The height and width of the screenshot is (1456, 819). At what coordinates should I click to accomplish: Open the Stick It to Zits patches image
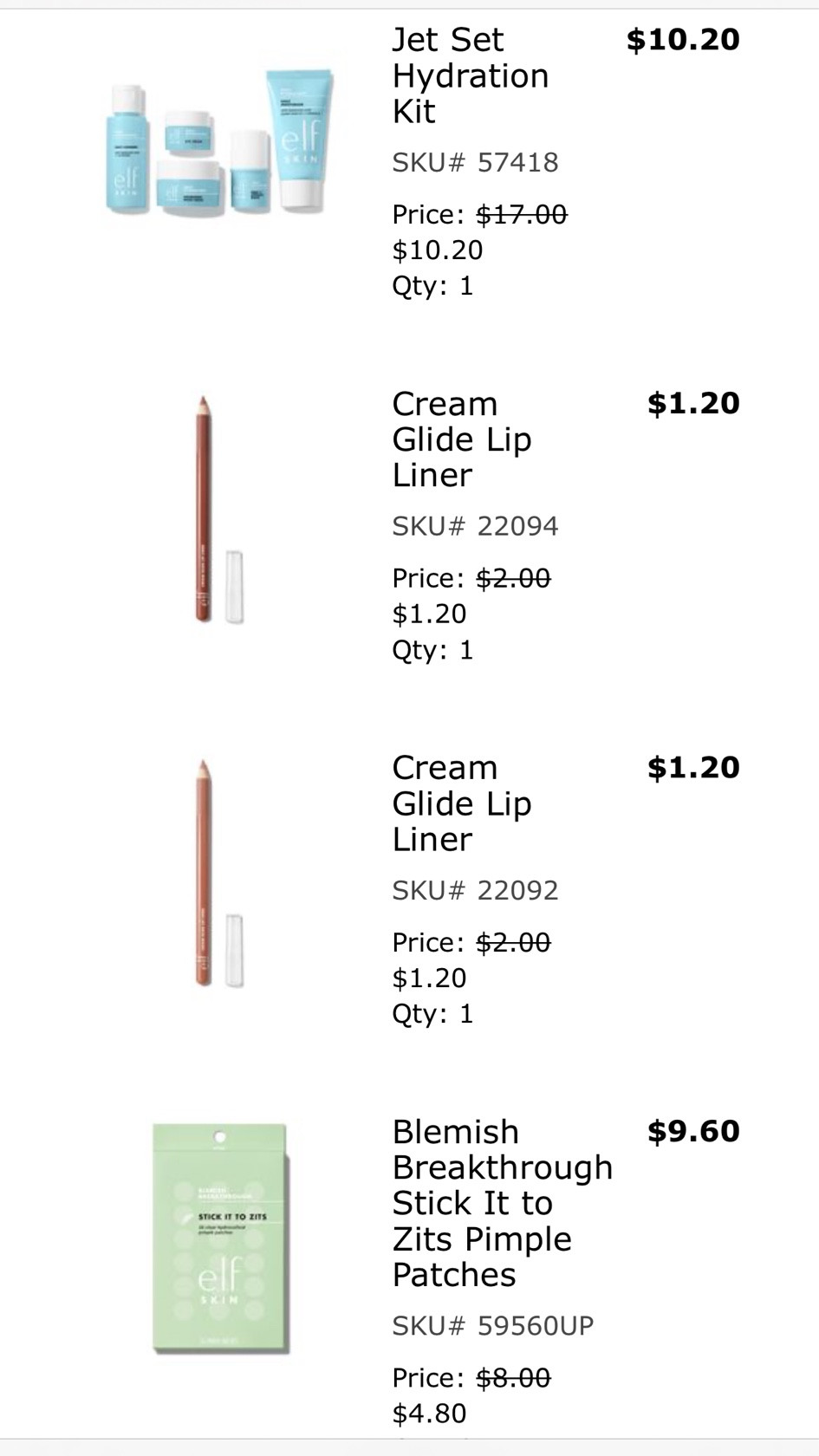coord(219,1238)
